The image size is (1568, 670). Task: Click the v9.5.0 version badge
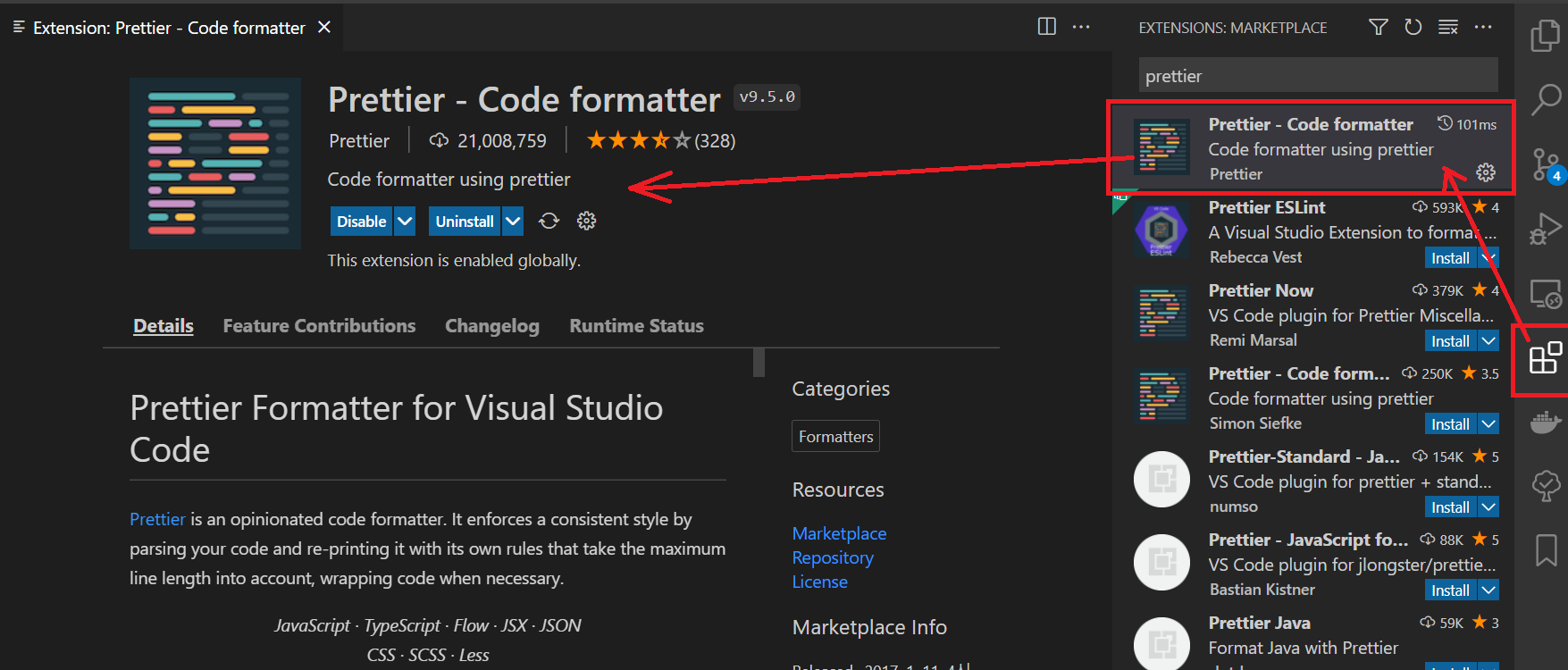[x=767, y=96]
